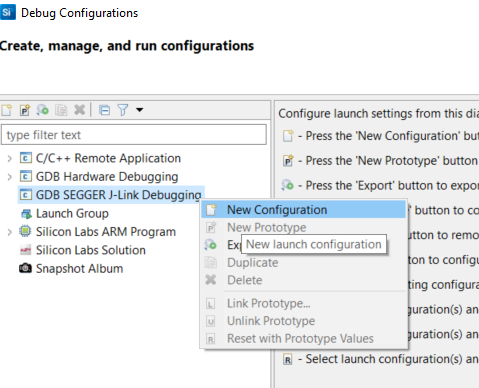Select Silicon Labs ARM Program item
479x388 pixels.
point(106,232)
